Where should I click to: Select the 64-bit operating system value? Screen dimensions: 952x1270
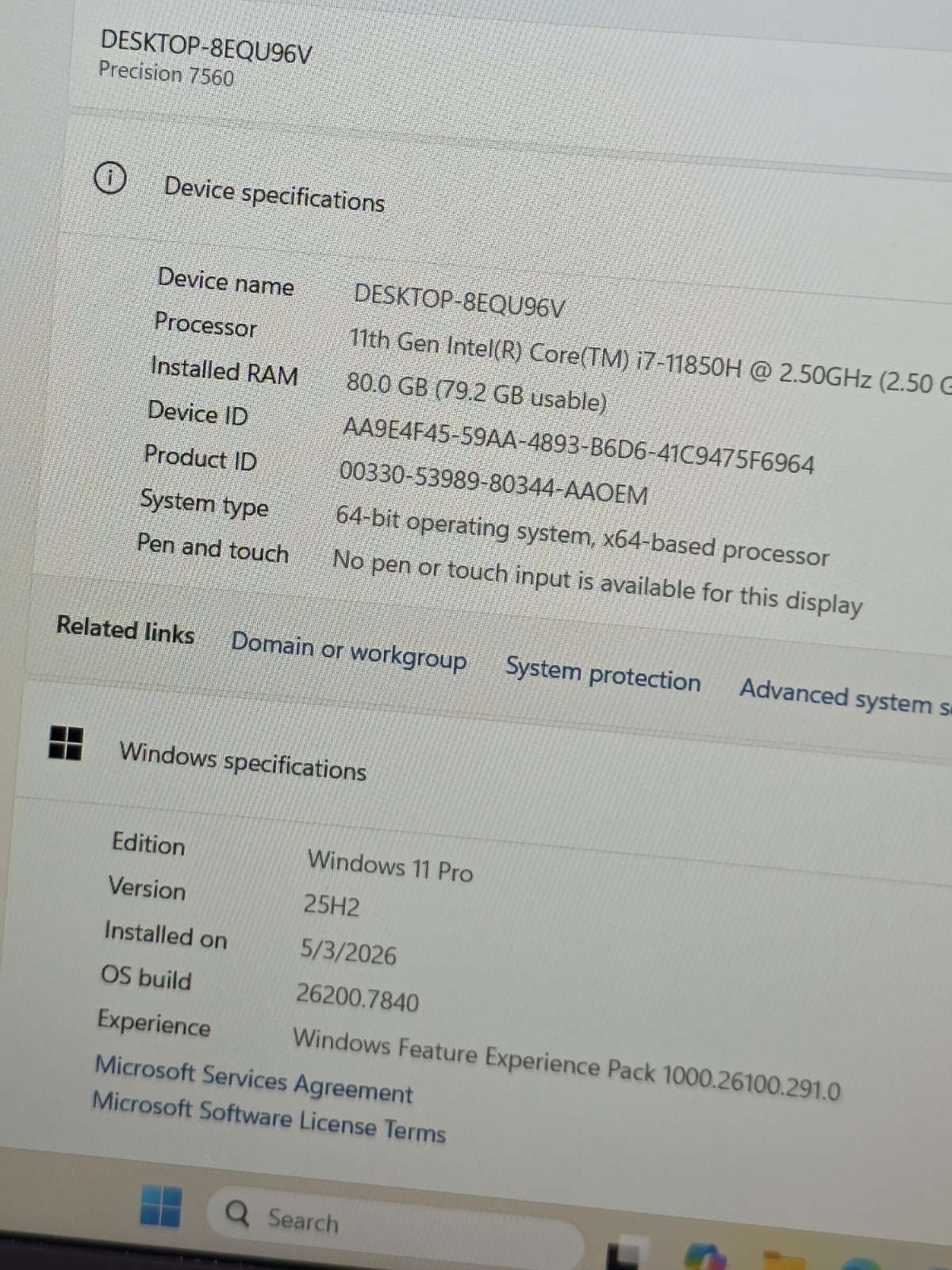tap(582, 537)
